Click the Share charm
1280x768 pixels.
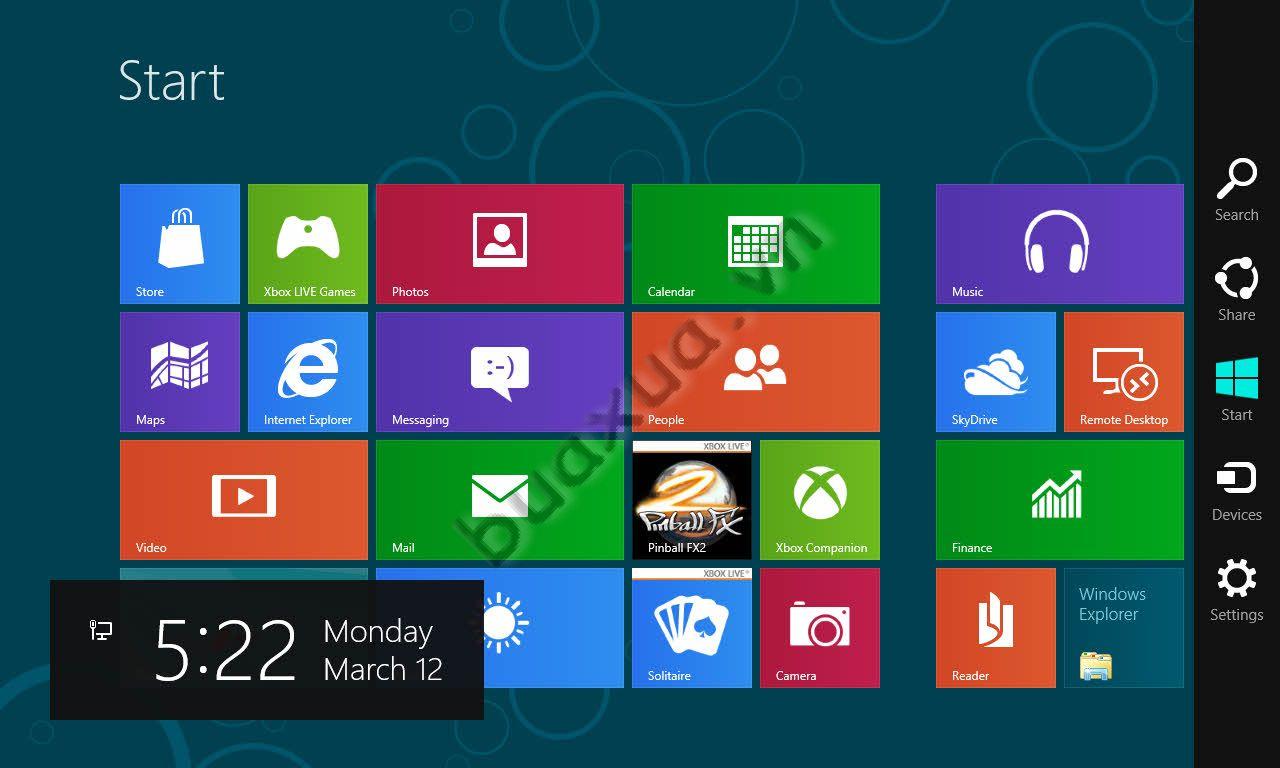pos(1237,290)
